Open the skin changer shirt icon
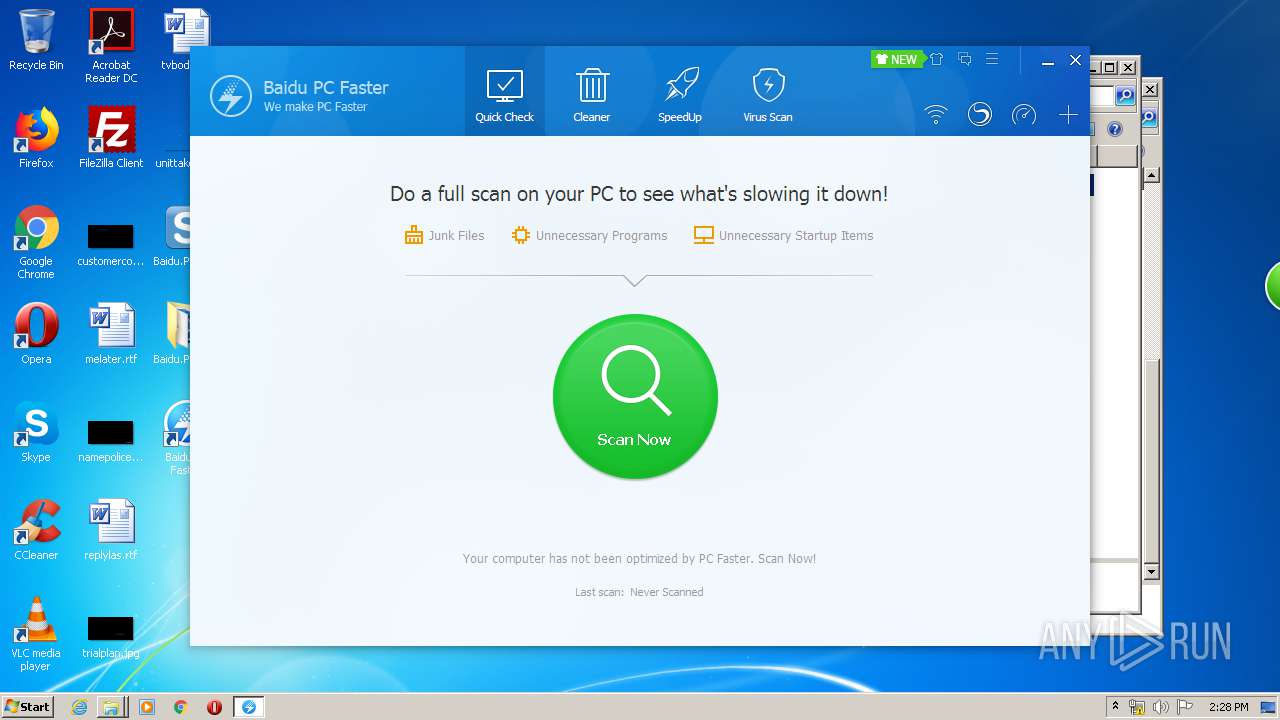 pyautogui.click(x=937, y=59)
